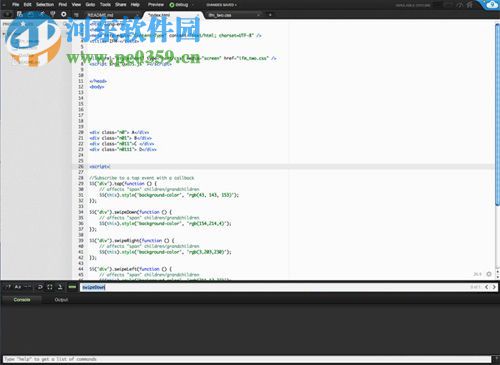Click the body tag on line 12

tap(97, 87)
